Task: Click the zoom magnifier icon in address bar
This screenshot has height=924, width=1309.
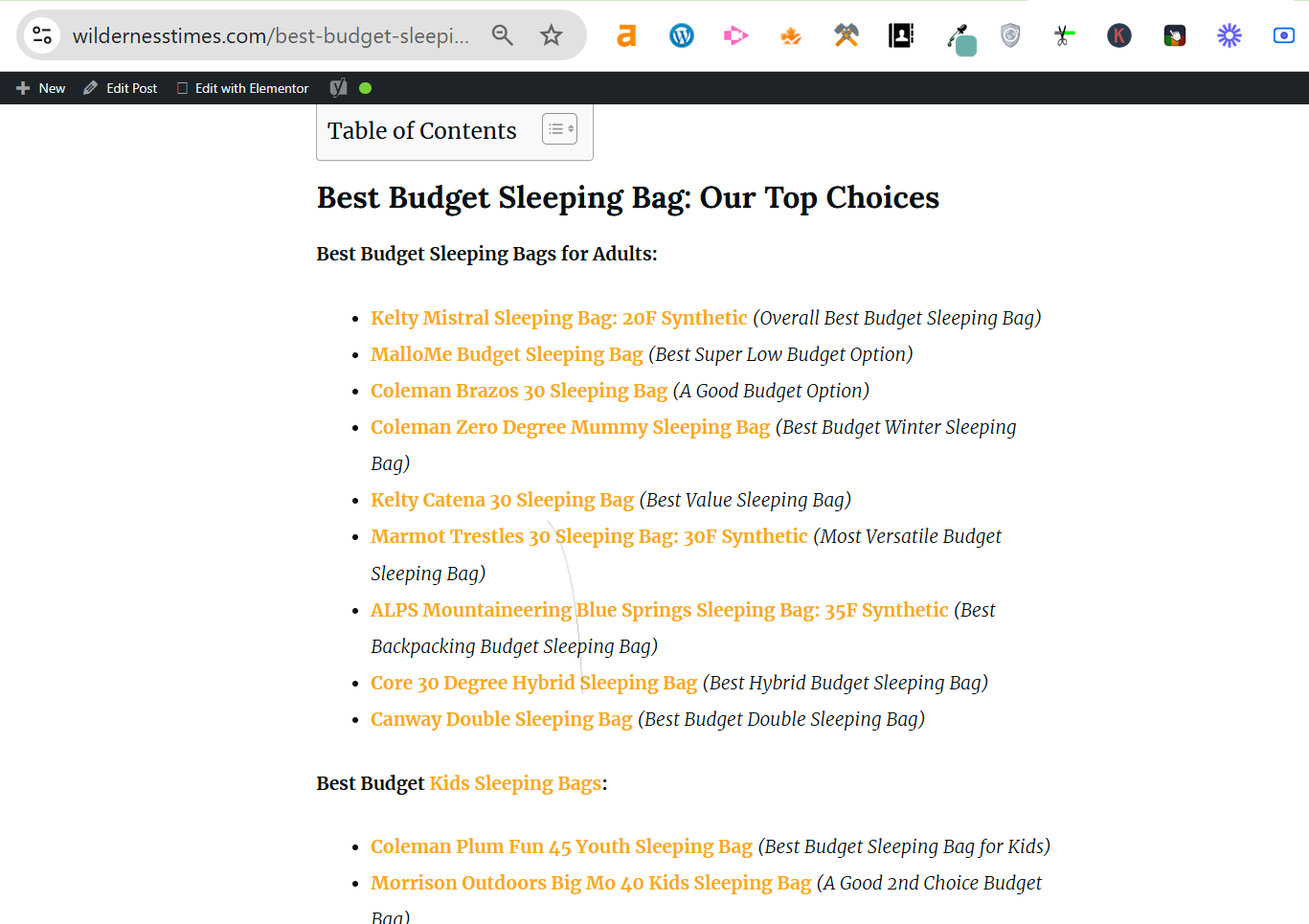Action: point(503,35)
